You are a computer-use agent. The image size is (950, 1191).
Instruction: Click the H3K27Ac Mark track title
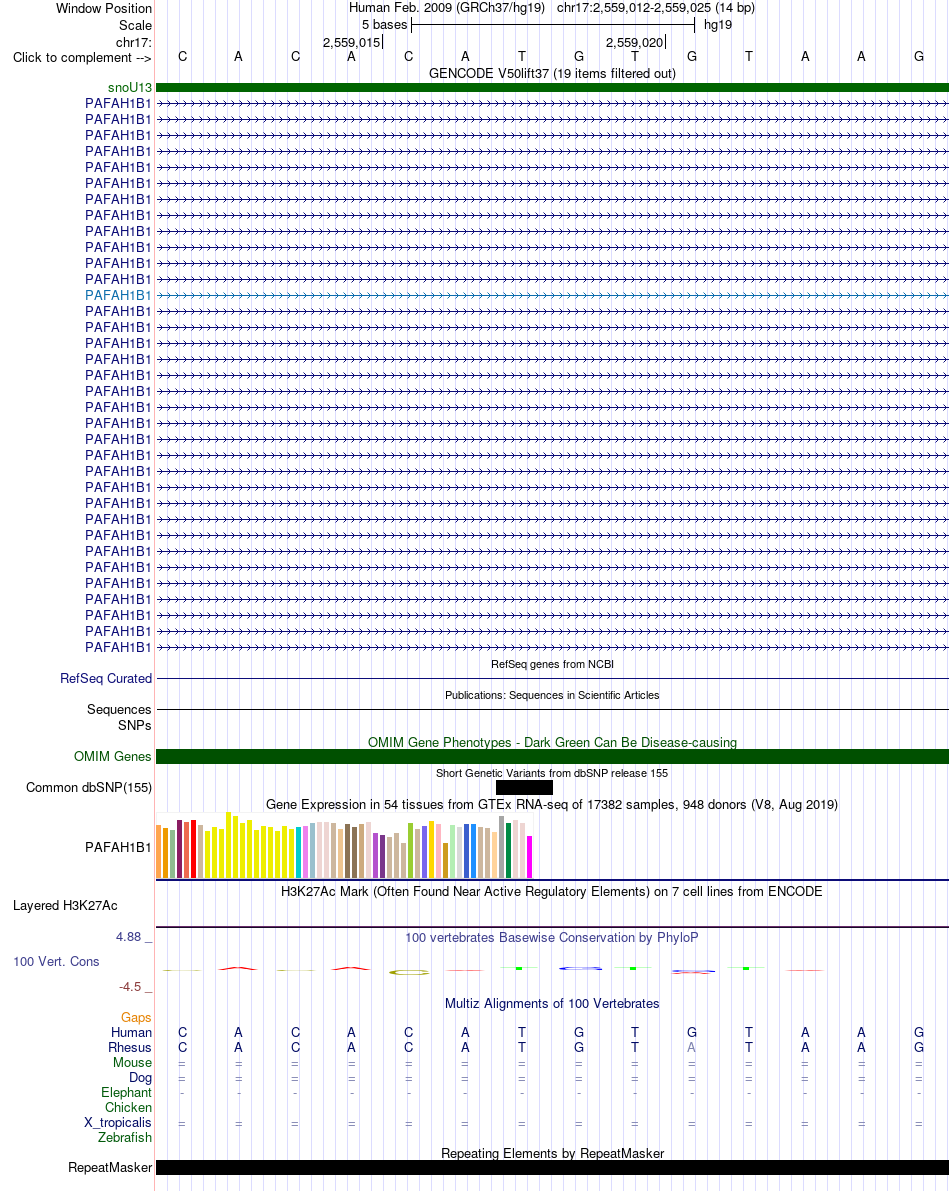[552, 891]
